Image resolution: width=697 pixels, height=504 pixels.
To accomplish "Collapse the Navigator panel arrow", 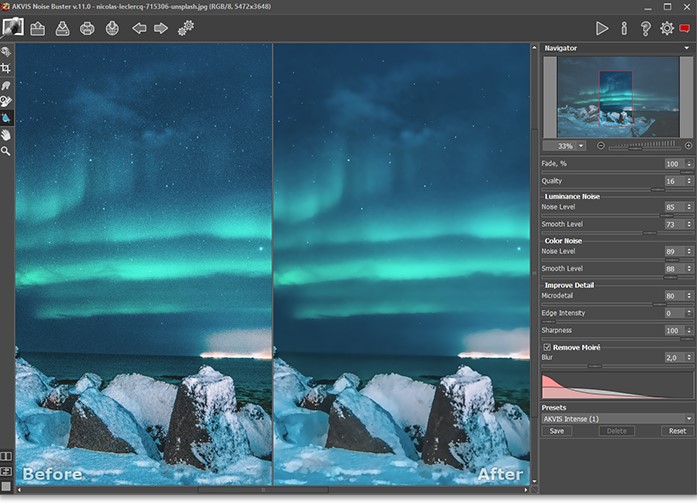I will click(x=687, y=48).
